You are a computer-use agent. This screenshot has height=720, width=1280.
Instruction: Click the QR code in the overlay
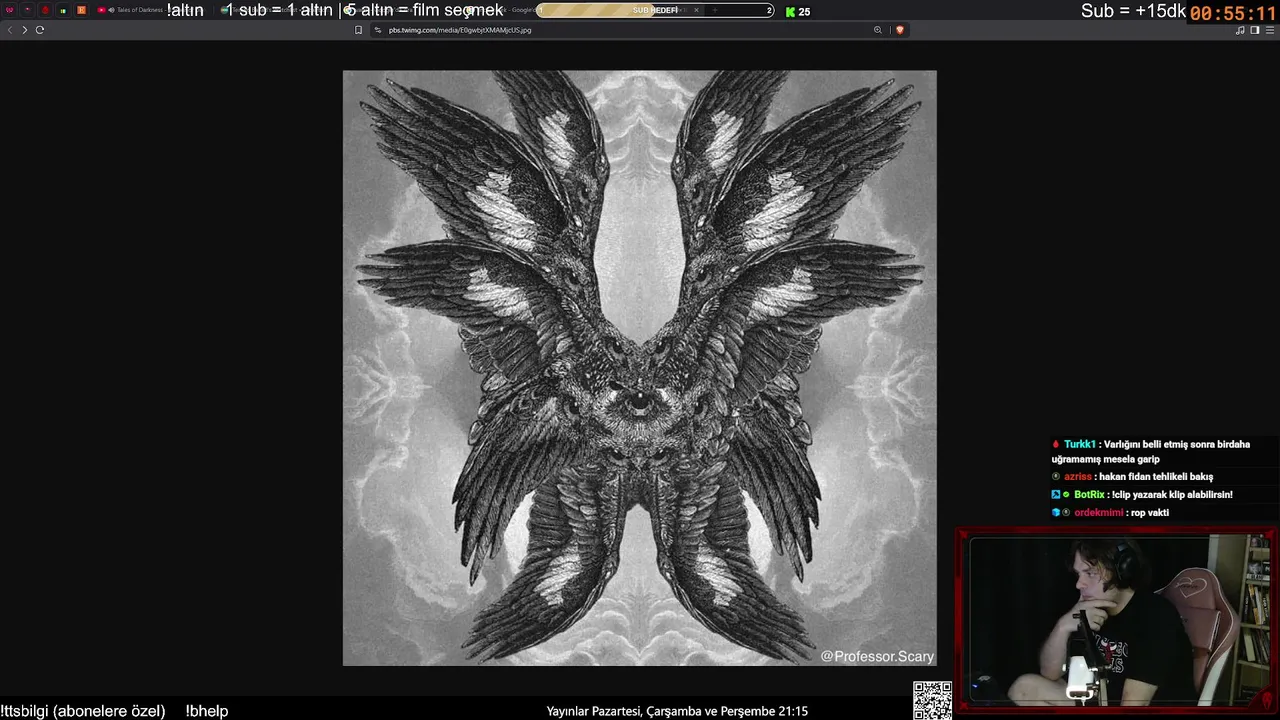click(932, 700)
